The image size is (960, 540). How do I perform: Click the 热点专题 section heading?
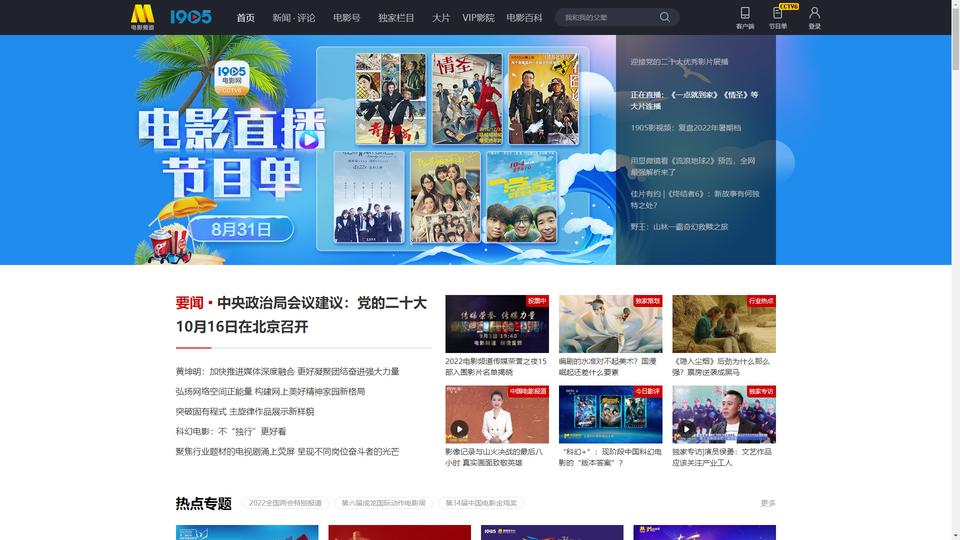pyautogui.click(x=203, y=503)
